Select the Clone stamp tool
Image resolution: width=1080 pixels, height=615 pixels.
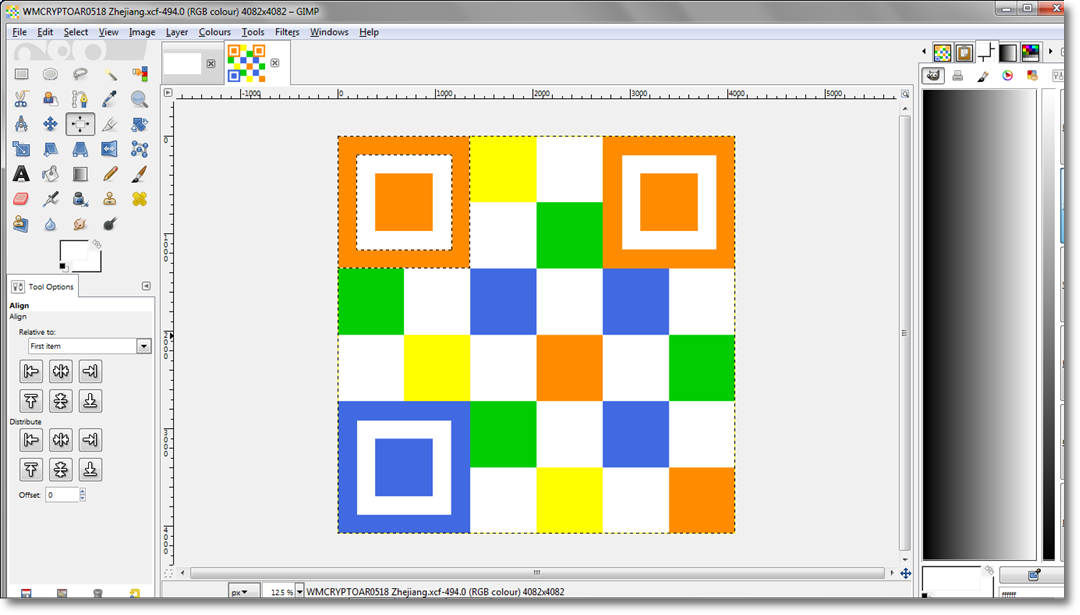click(110, 199)
